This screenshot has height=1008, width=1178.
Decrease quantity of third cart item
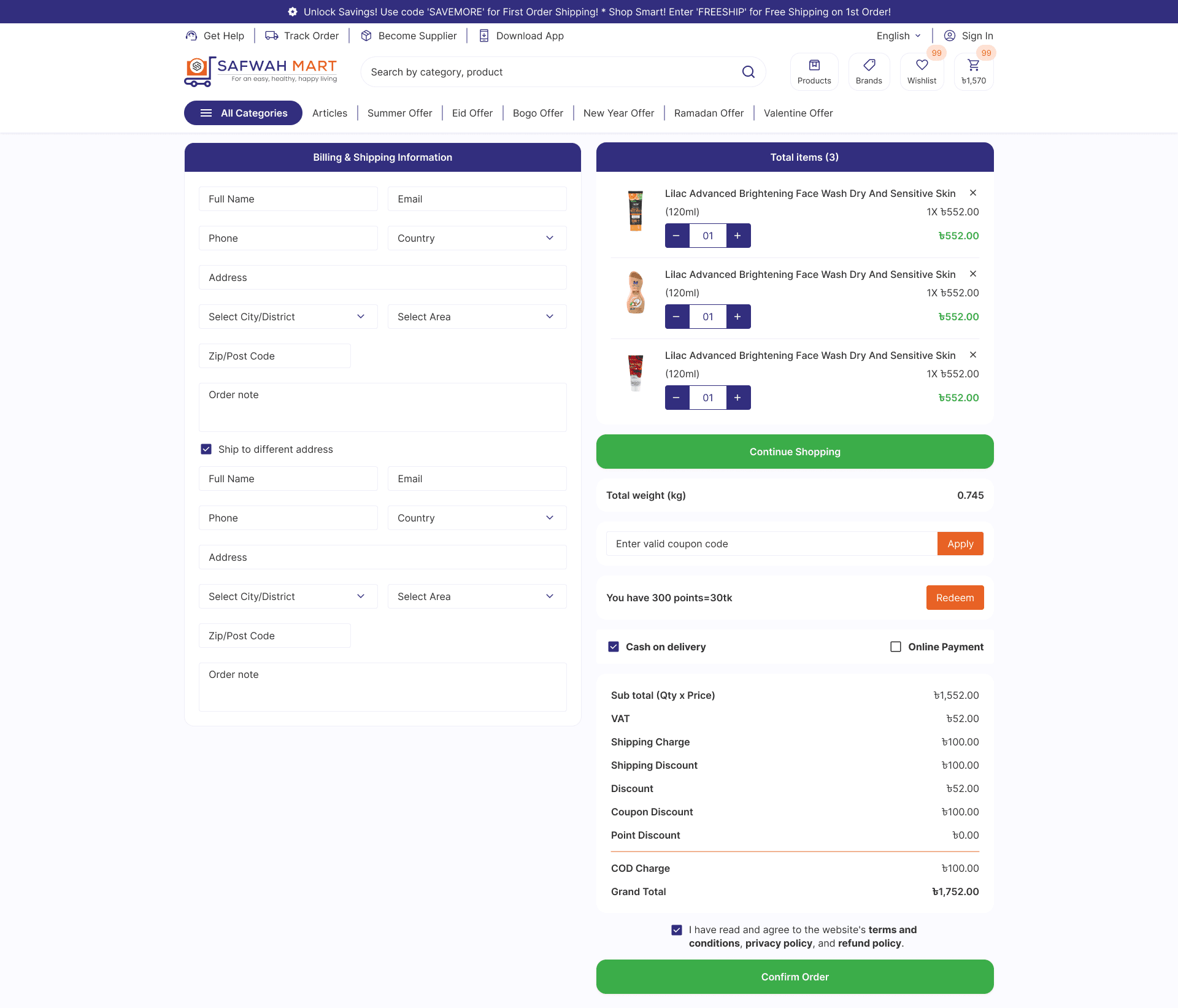pos(677,398)
